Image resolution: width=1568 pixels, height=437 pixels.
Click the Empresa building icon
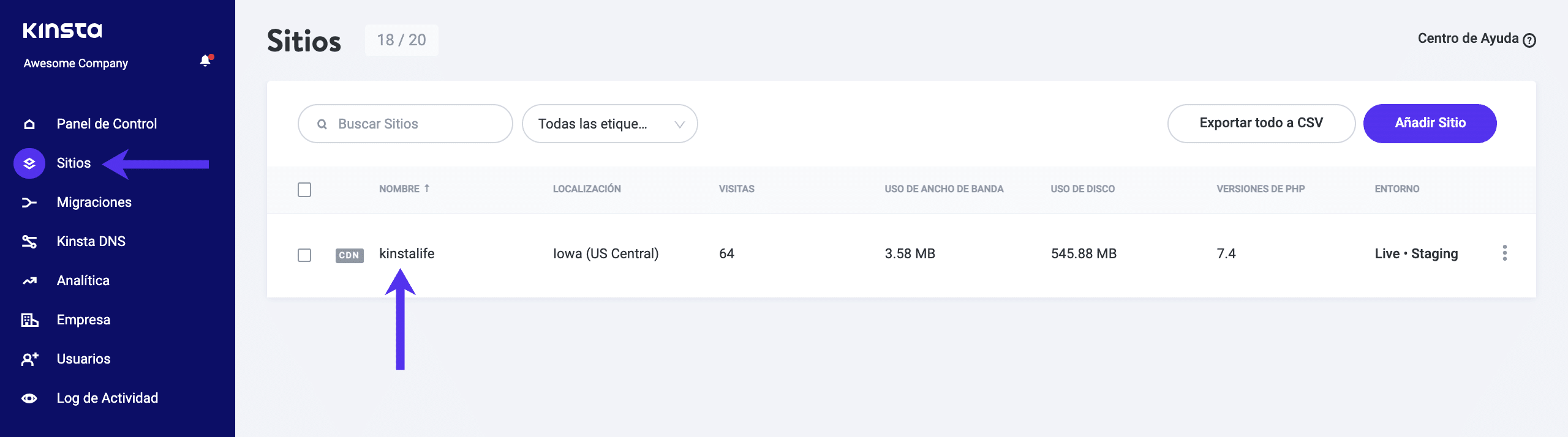(x=29, y=320)
